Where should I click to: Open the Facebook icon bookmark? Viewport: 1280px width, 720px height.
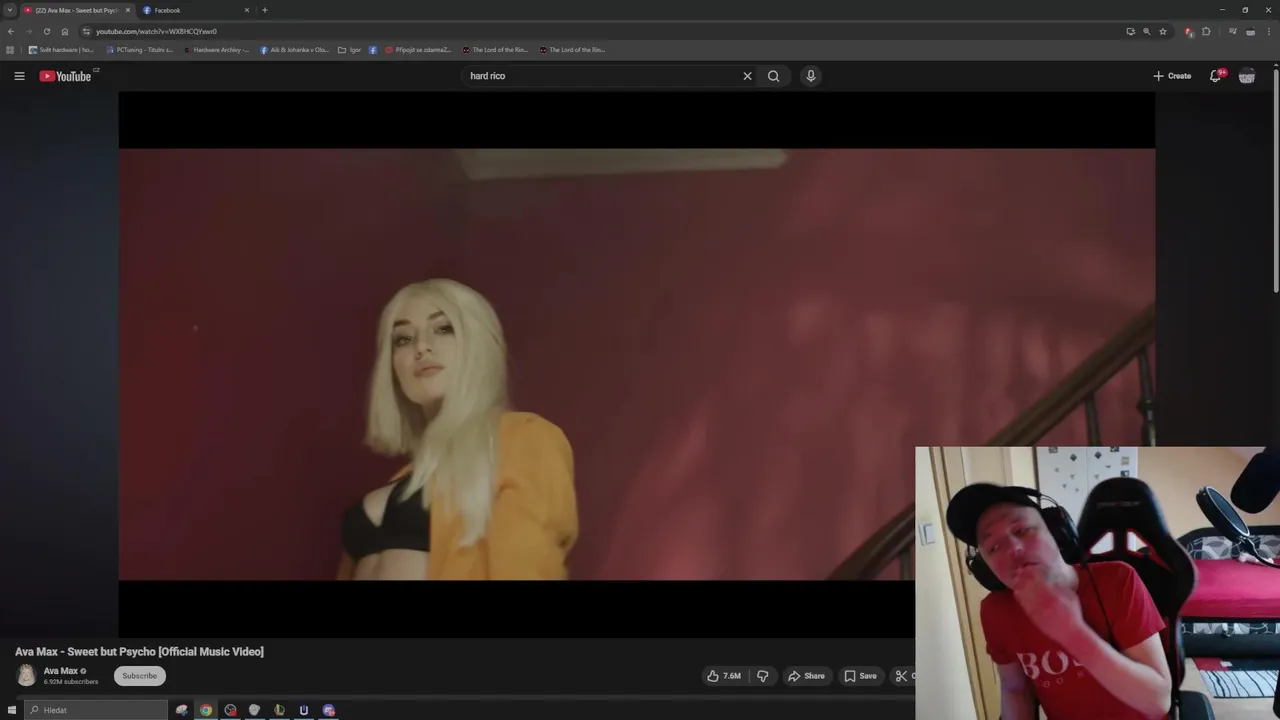click(373, 50)
